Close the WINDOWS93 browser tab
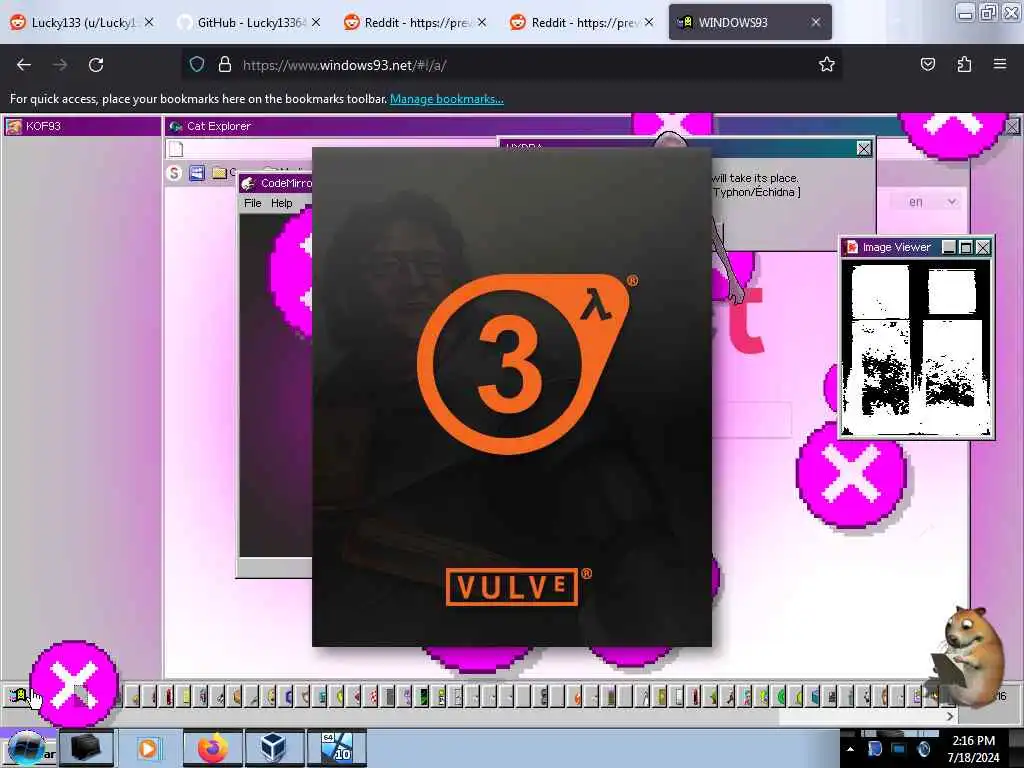 point(816,22)
